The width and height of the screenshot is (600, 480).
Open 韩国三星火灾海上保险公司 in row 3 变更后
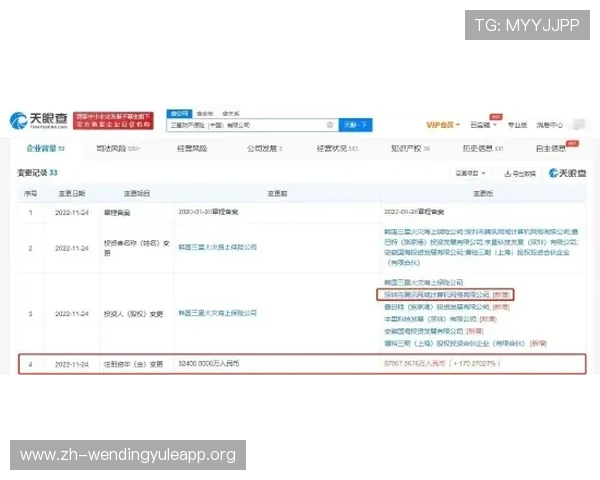pos(423,282)
